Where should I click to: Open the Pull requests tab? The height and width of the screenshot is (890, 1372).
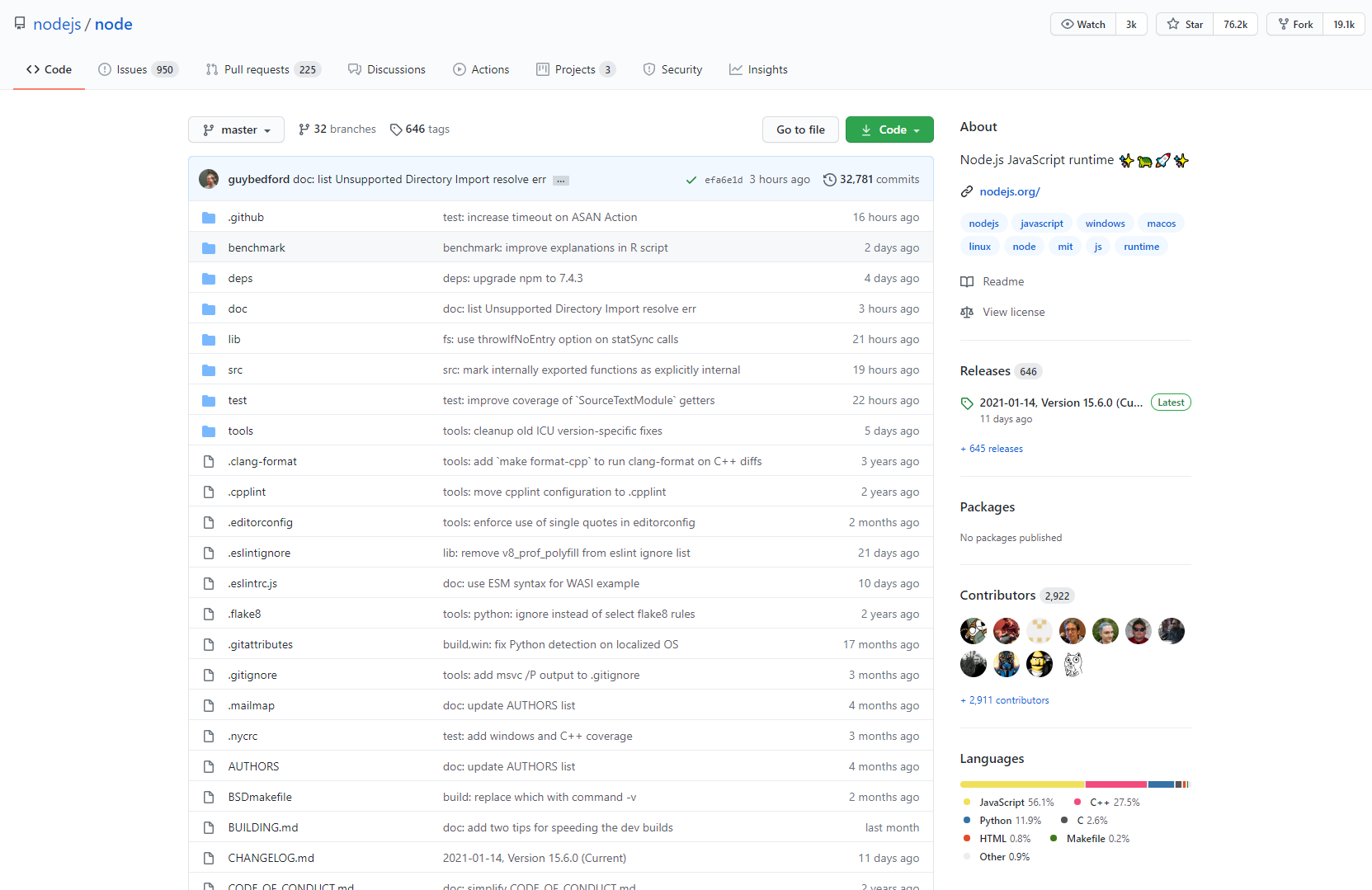pos(262,69)
